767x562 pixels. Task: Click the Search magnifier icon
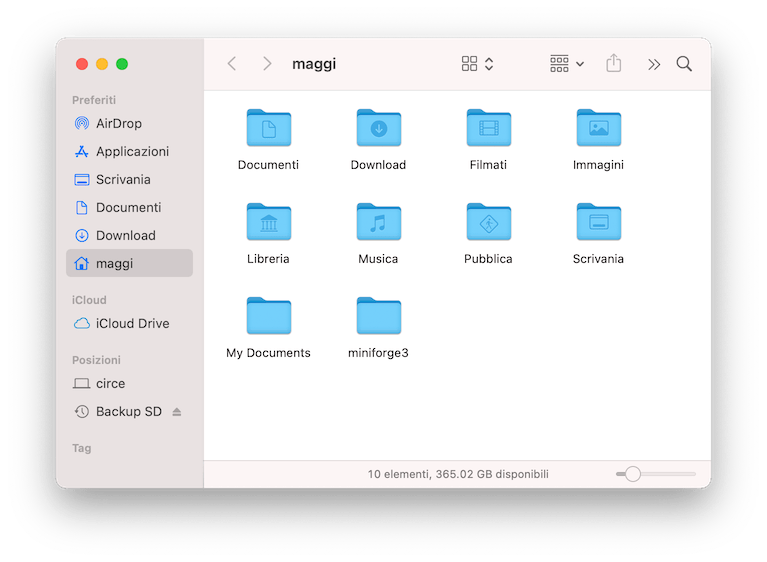pos(684,64)
